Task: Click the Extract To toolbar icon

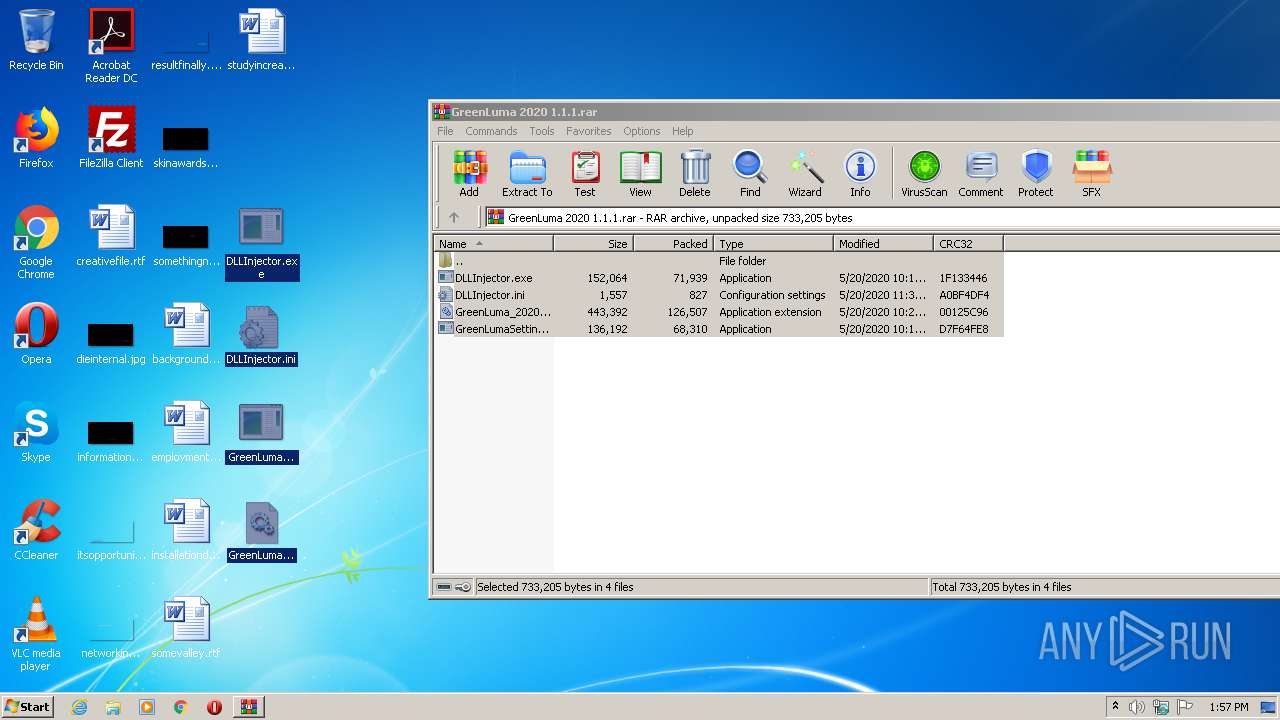Action: [x=527, y=174]
